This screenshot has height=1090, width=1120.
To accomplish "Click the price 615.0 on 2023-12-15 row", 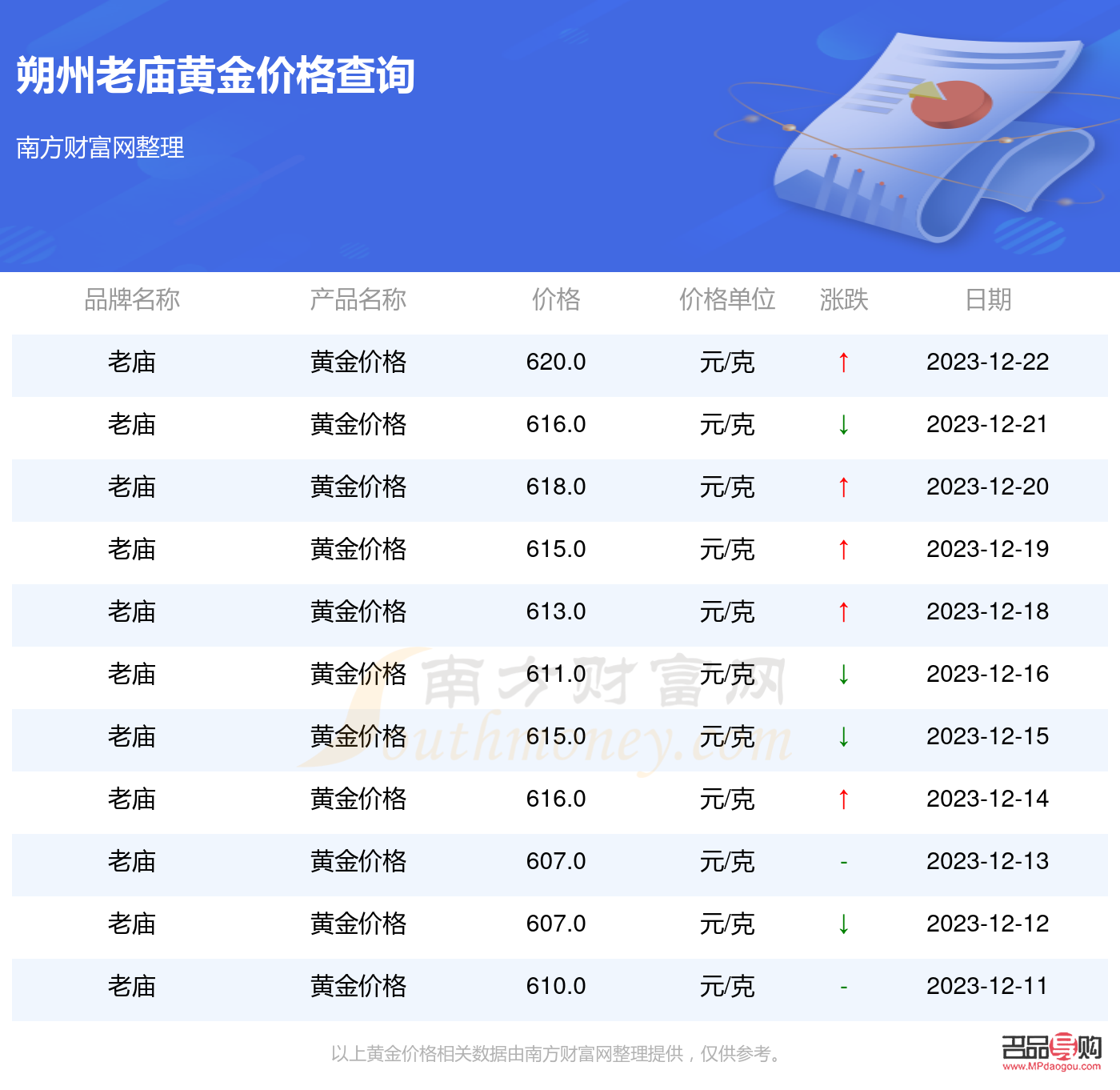I will tap(556, 736).
